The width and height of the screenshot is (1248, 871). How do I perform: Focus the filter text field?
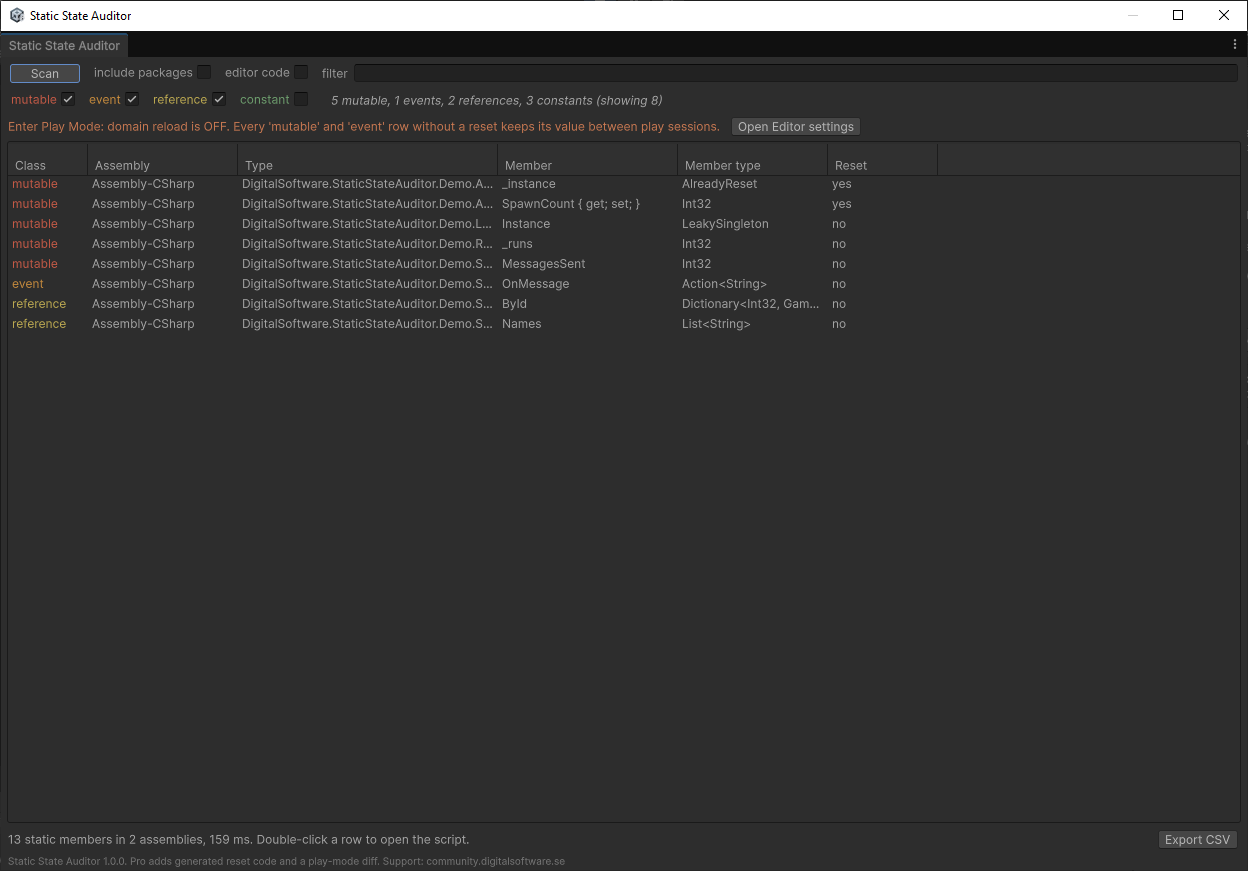[x=795, y=73]
